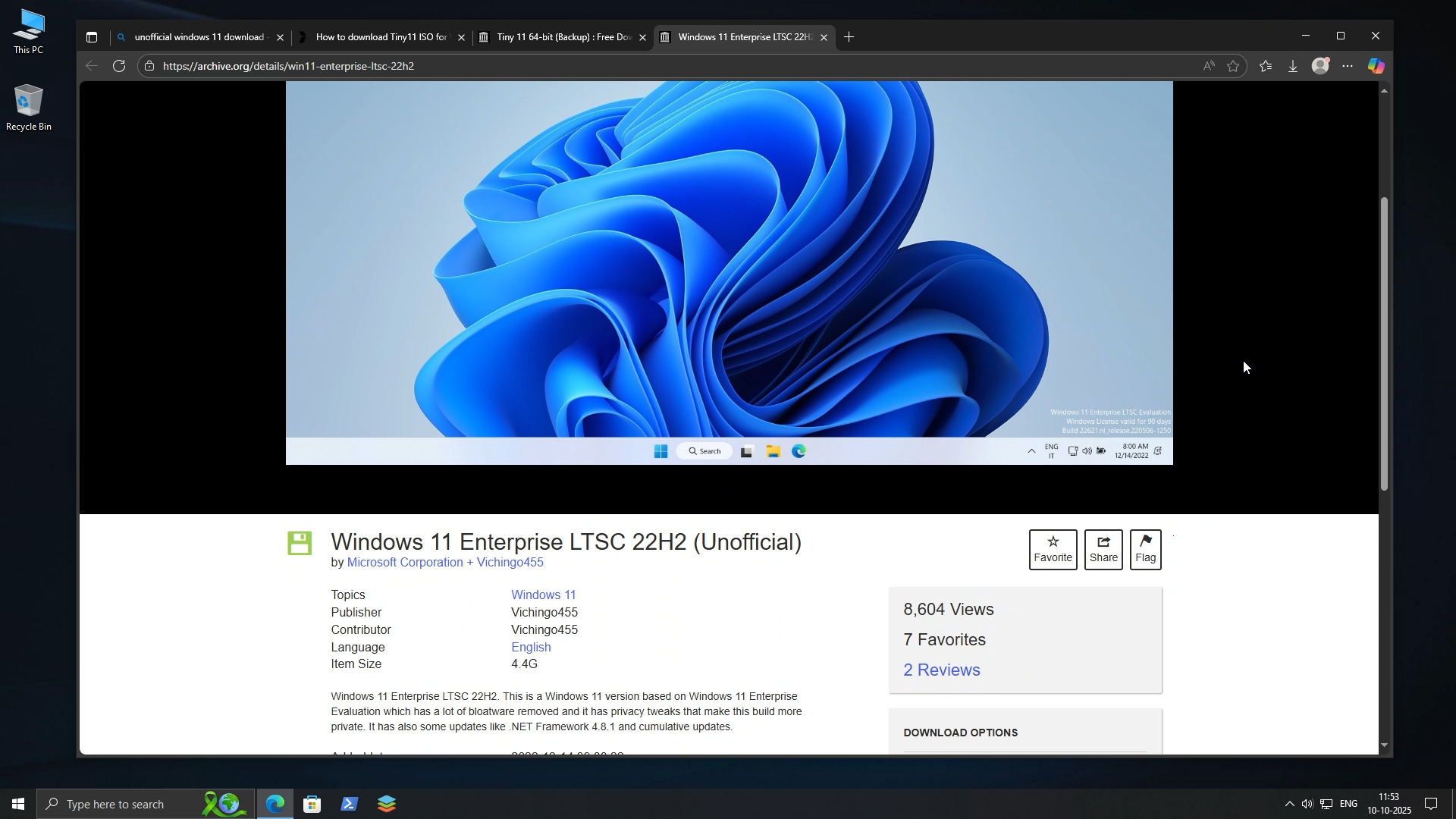The height and width of the screenshot is (819, 1456).
Task: Open the Favorites list icon
Action: [x=1266, y=66]
